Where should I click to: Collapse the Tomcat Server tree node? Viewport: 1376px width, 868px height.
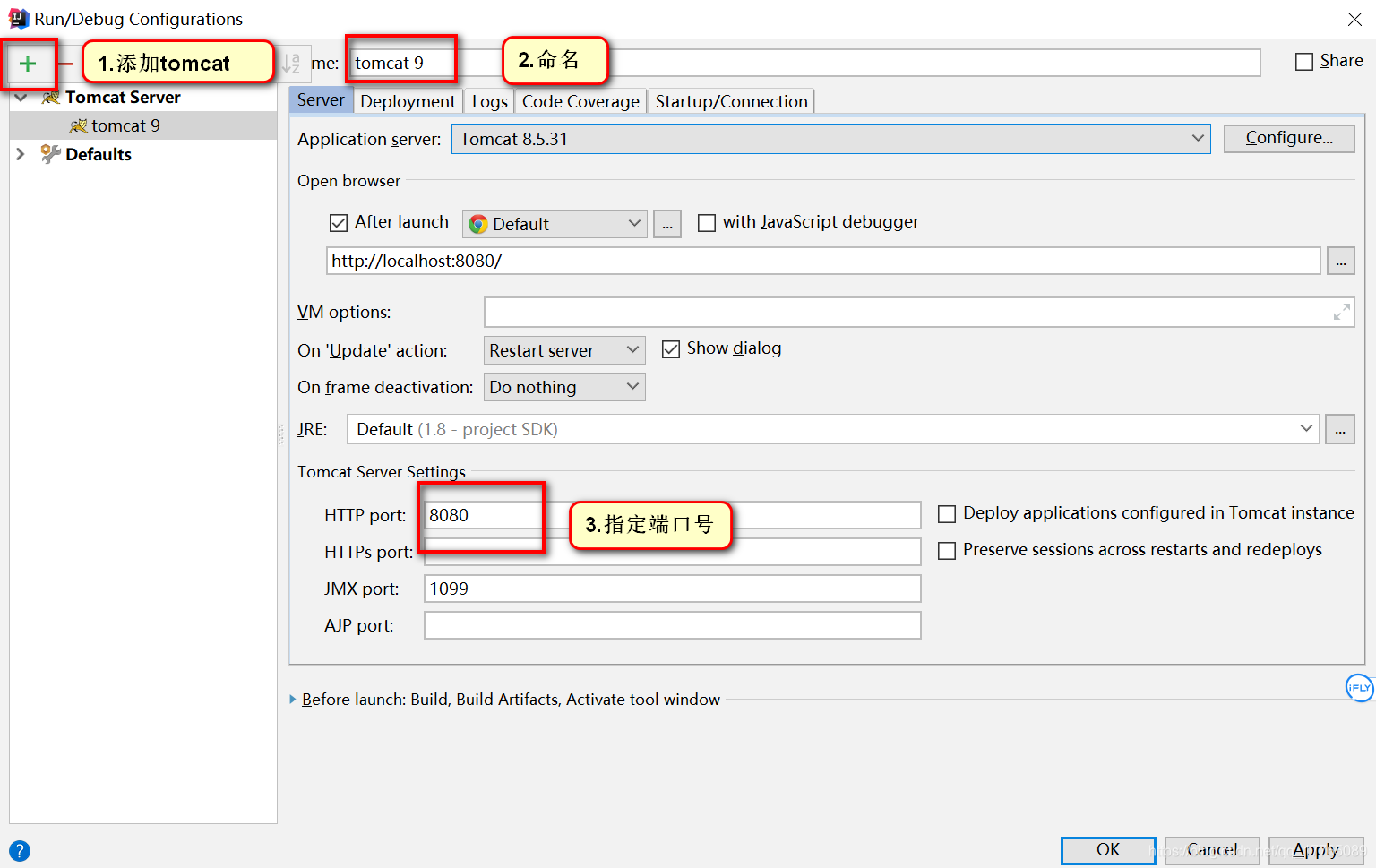pyautogui.click(x=21, y=97)
